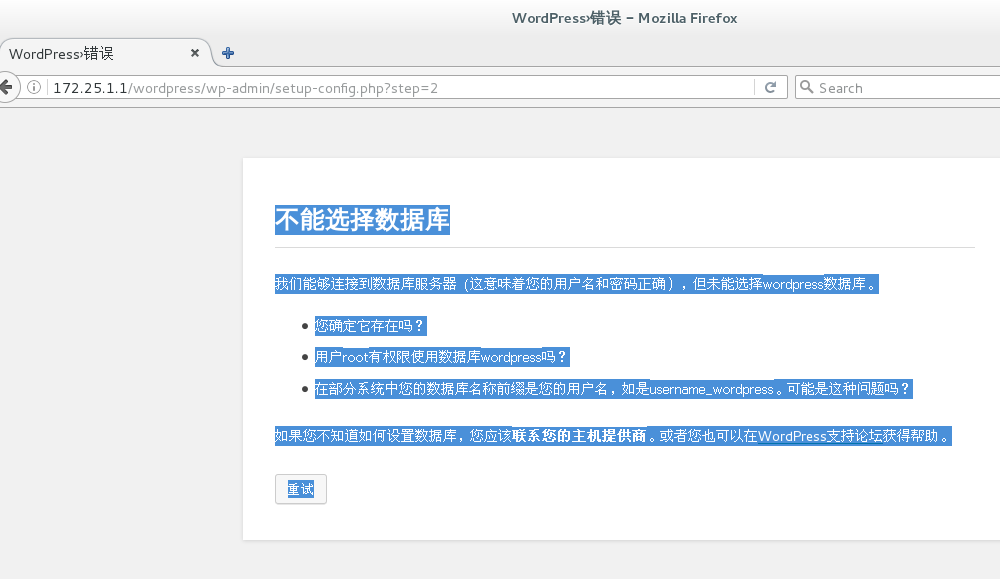This screenshot has width=1000, height=579.
Task: Click the search magnifier icon
Action: 807,87
